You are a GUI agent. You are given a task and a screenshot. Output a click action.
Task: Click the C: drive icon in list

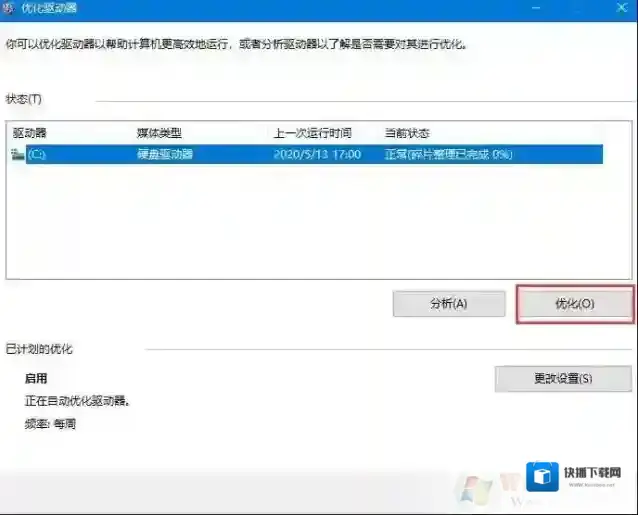point(17,155)
